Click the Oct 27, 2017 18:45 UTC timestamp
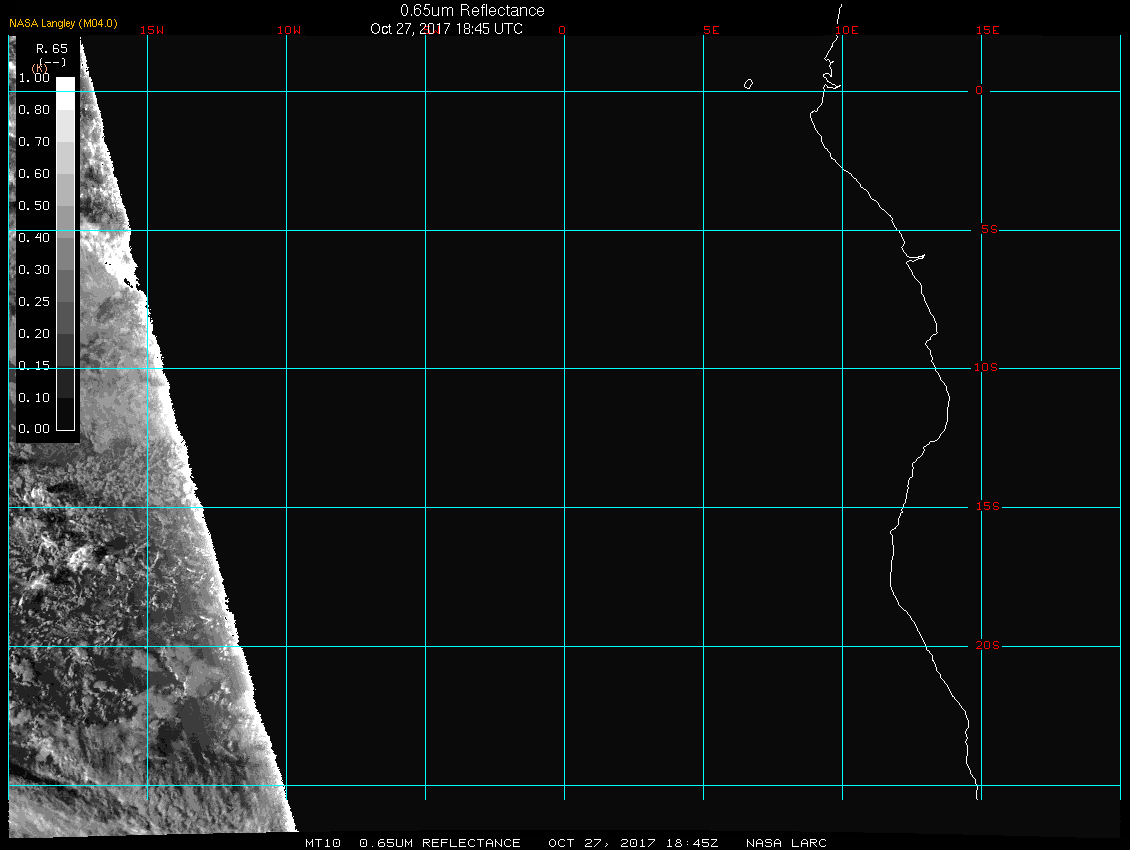Image resolution: width=1130 pixels, height=850 pixels. click(x=446, y=29)
